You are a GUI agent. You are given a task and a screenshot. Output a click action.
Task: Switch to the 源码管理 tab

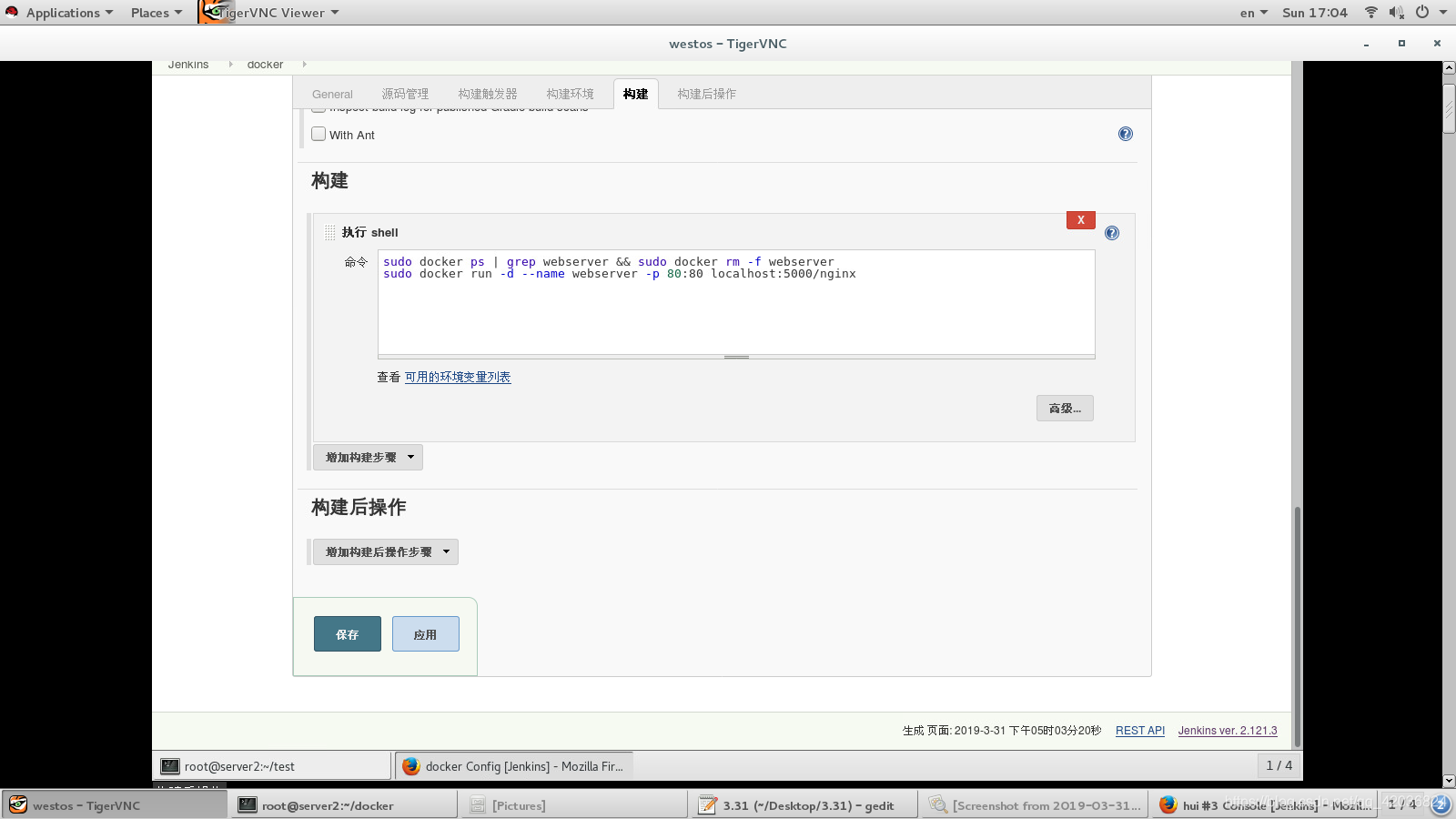pos(405,94)
